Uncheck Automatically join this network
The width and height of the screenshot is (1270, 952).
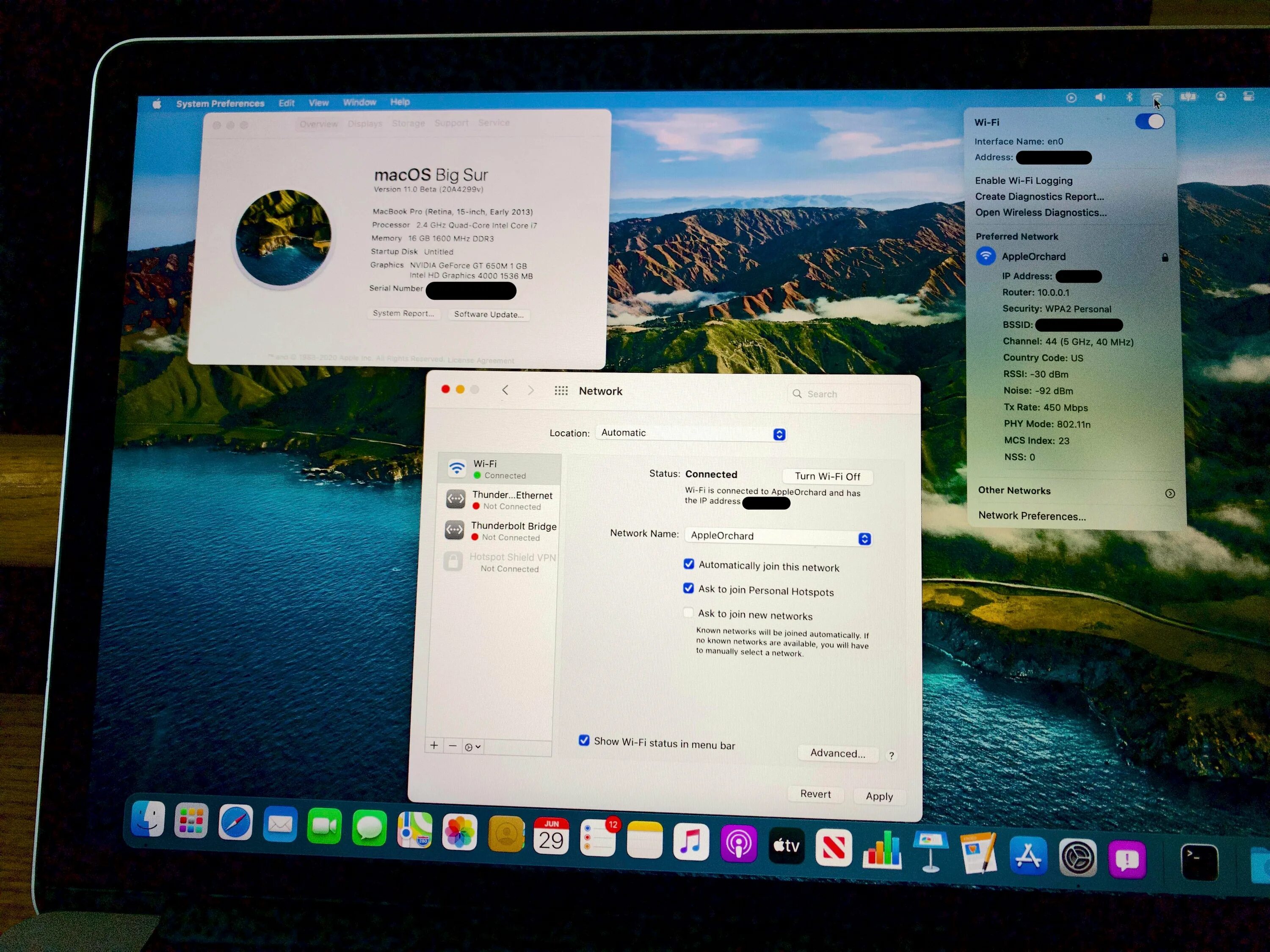click(x=689, y=564)
